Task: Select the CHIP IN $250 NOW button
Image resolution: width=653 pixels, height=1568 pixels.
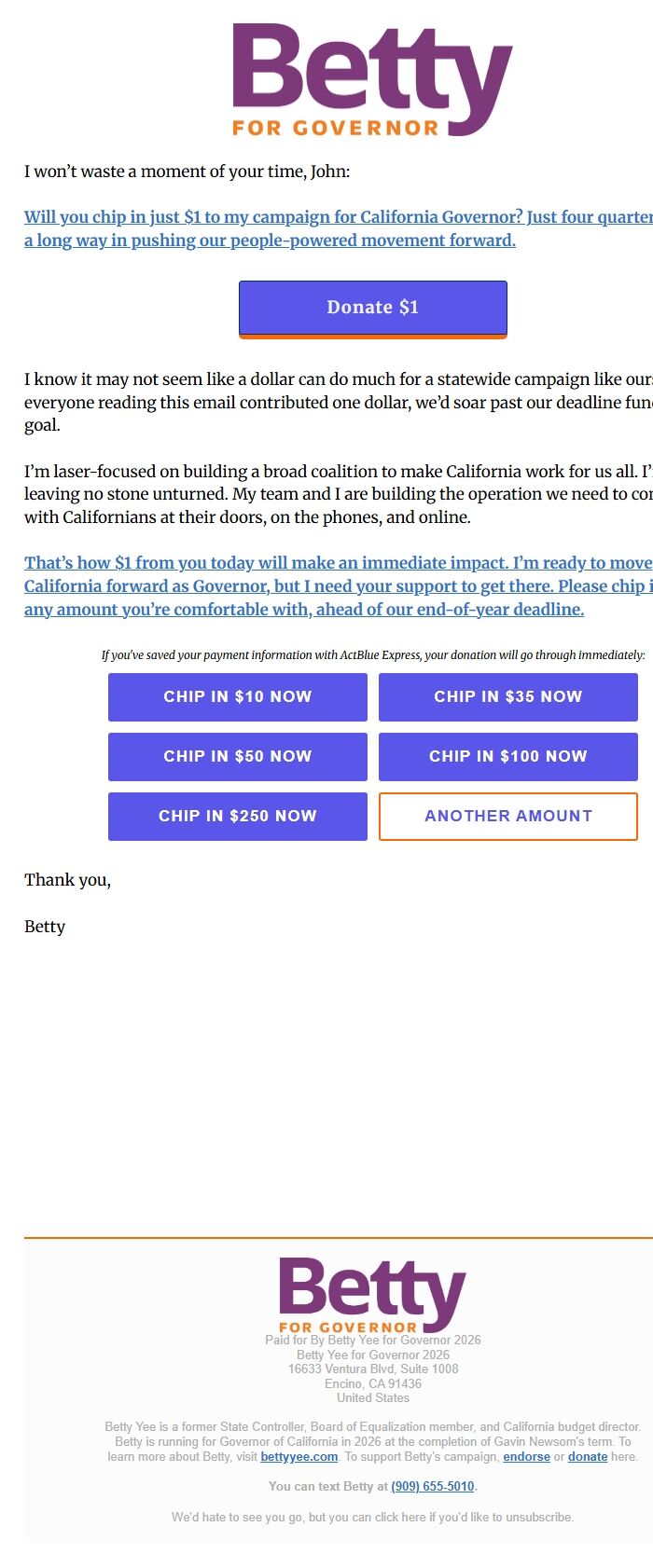Action: [237, 816]
